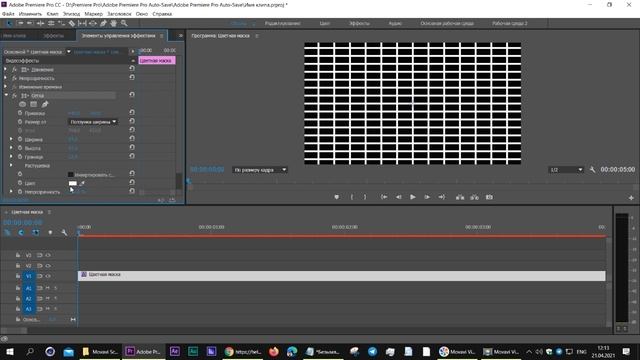This screenshot has height=360, width=640.
Task: Select the Slip tool in toolbar
Action: (82, 24)
